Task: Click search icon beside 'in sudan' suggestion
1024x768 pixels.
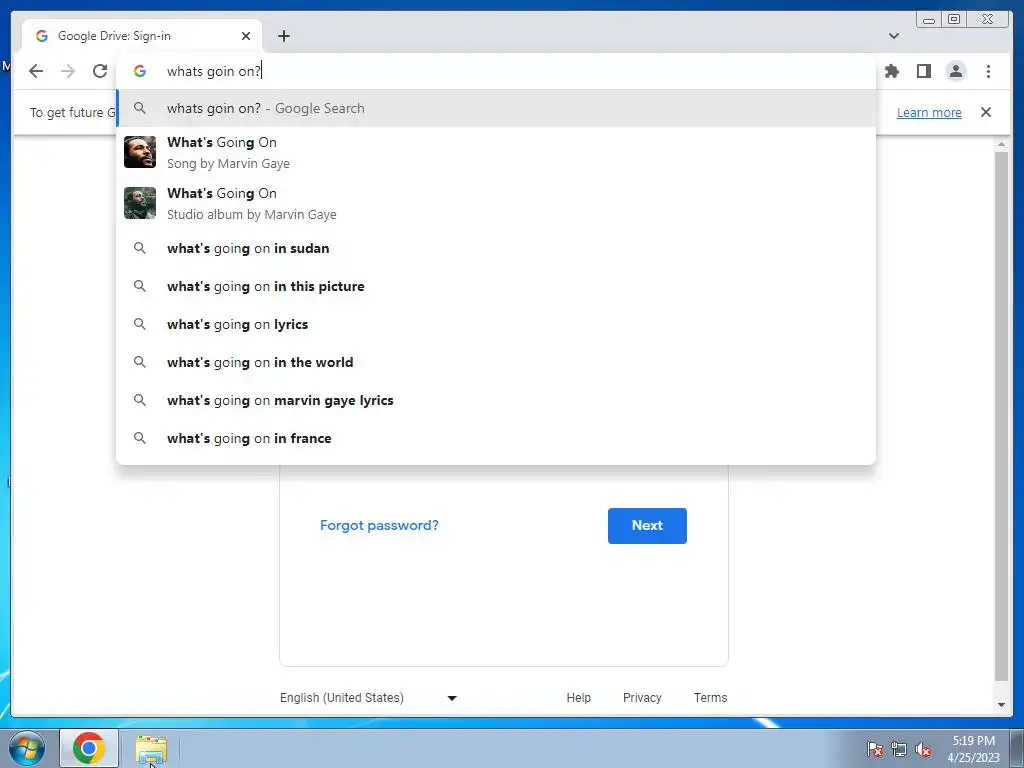Action: click(140, 248)
